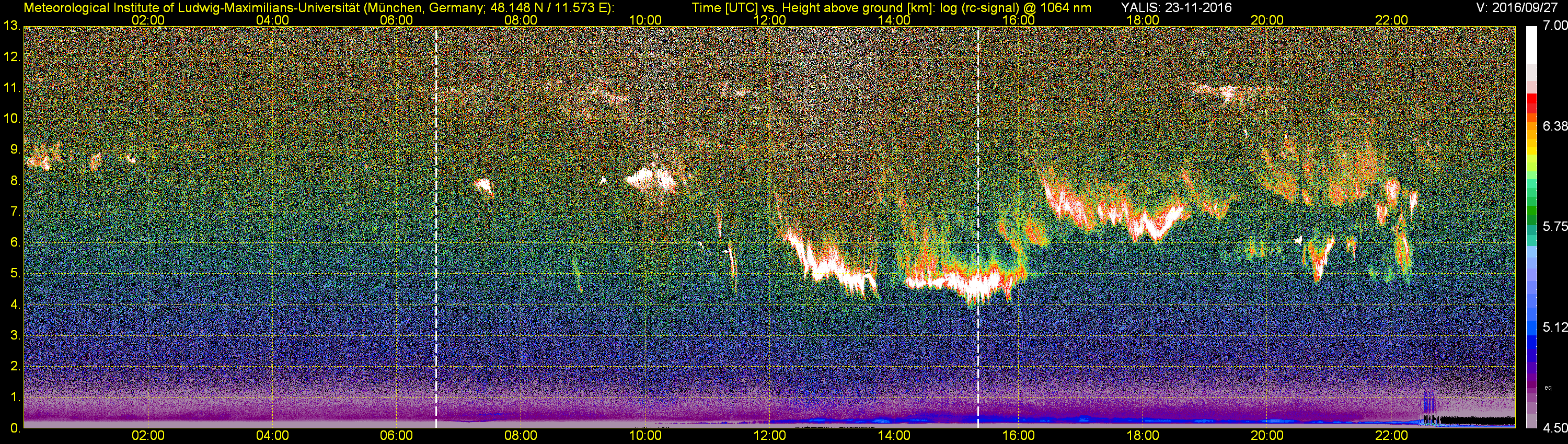This screenshot has height=444, width=1568.
Task: Click the 12:00 label on the bottom time axis
Action: tap(769, 436)
